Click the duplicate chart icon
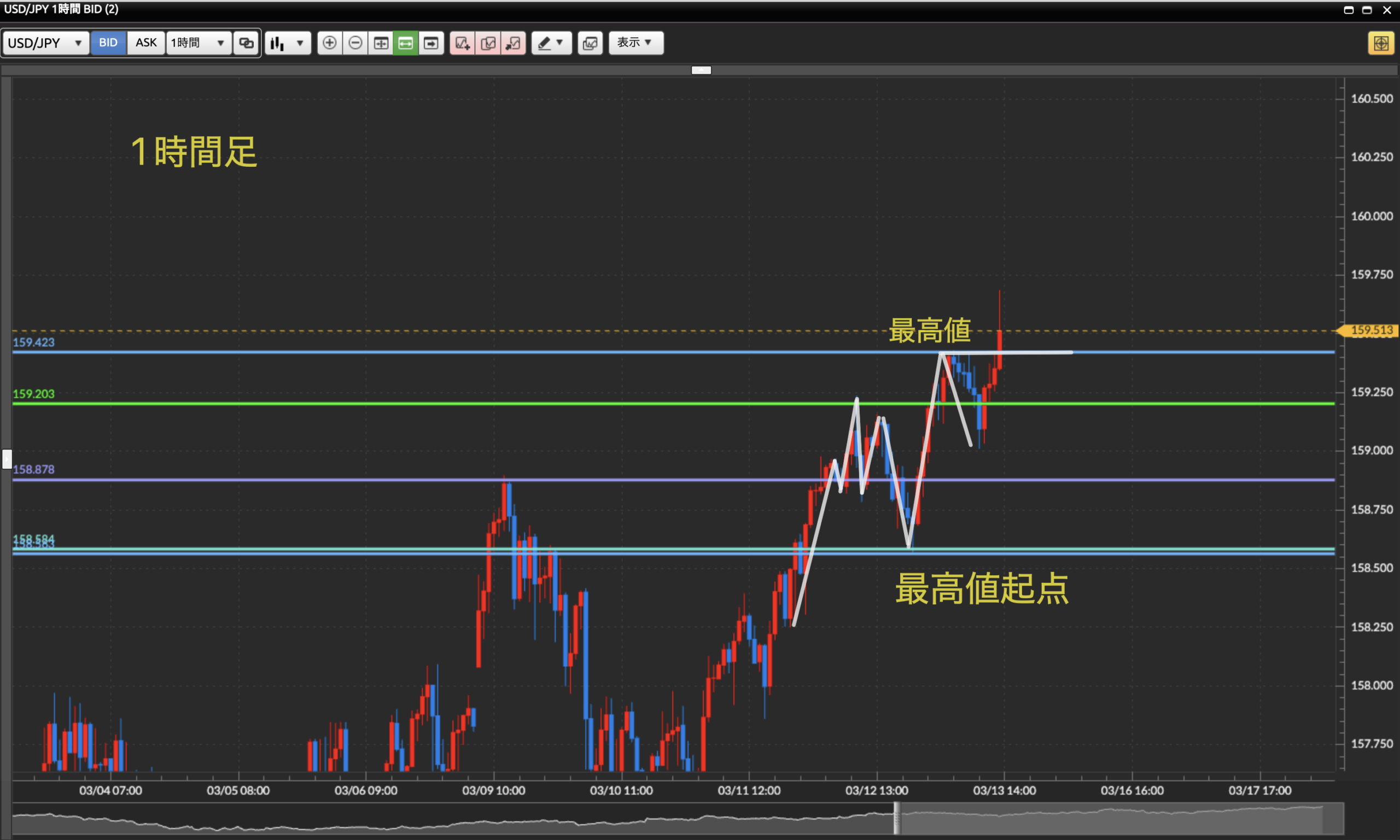 (488, 43)
